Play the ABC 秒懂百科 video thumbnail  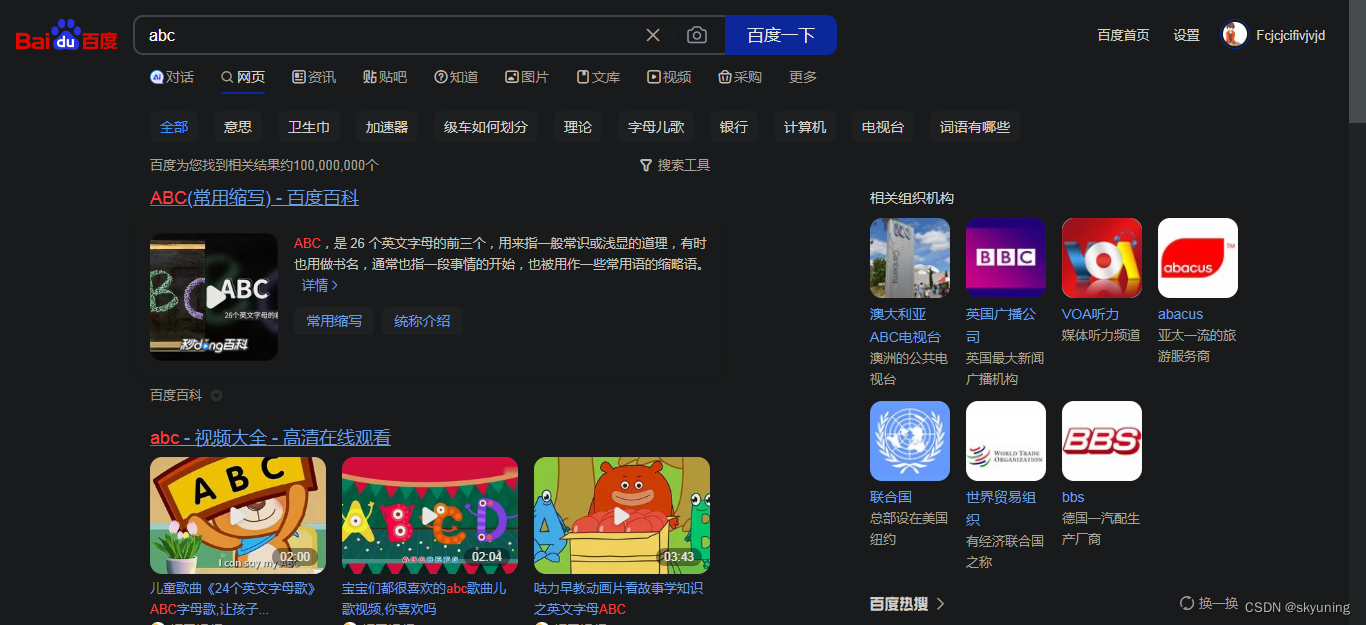[214, 297]
